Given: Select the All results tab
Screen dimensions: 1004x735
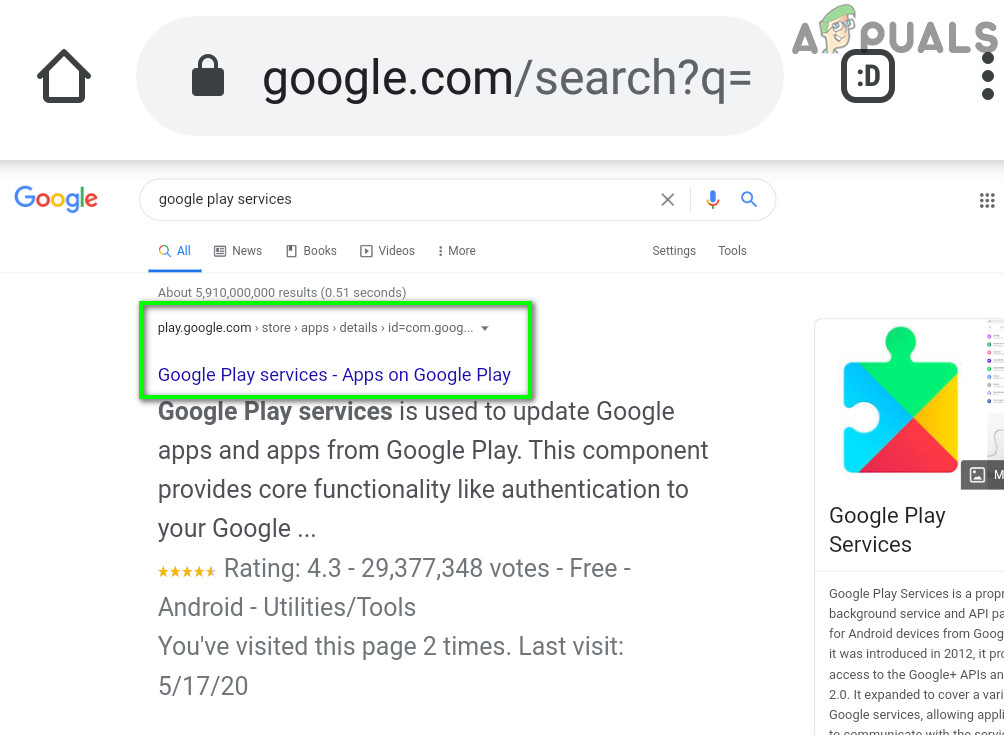Looking at the screenshot, I should 175,251.
